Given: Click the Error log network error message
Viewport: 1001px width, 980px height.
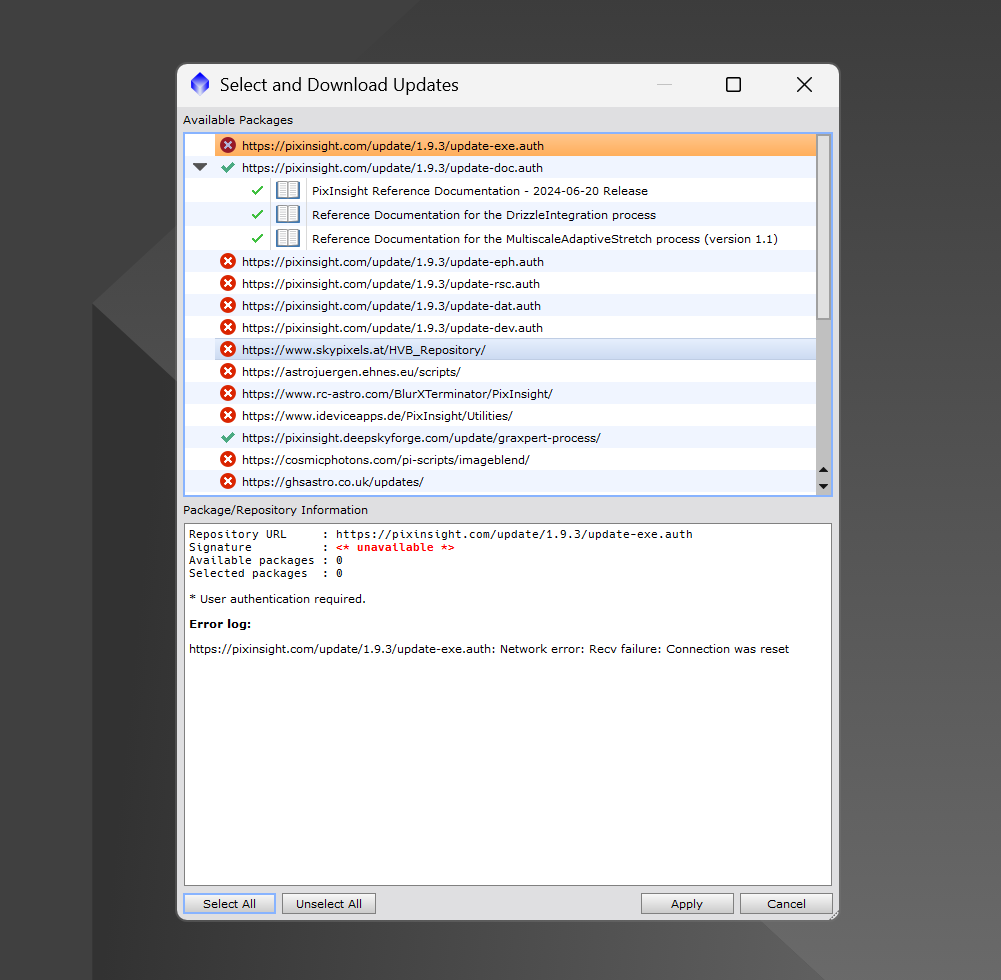Looking at the screenshot, I should coord(489,649).
